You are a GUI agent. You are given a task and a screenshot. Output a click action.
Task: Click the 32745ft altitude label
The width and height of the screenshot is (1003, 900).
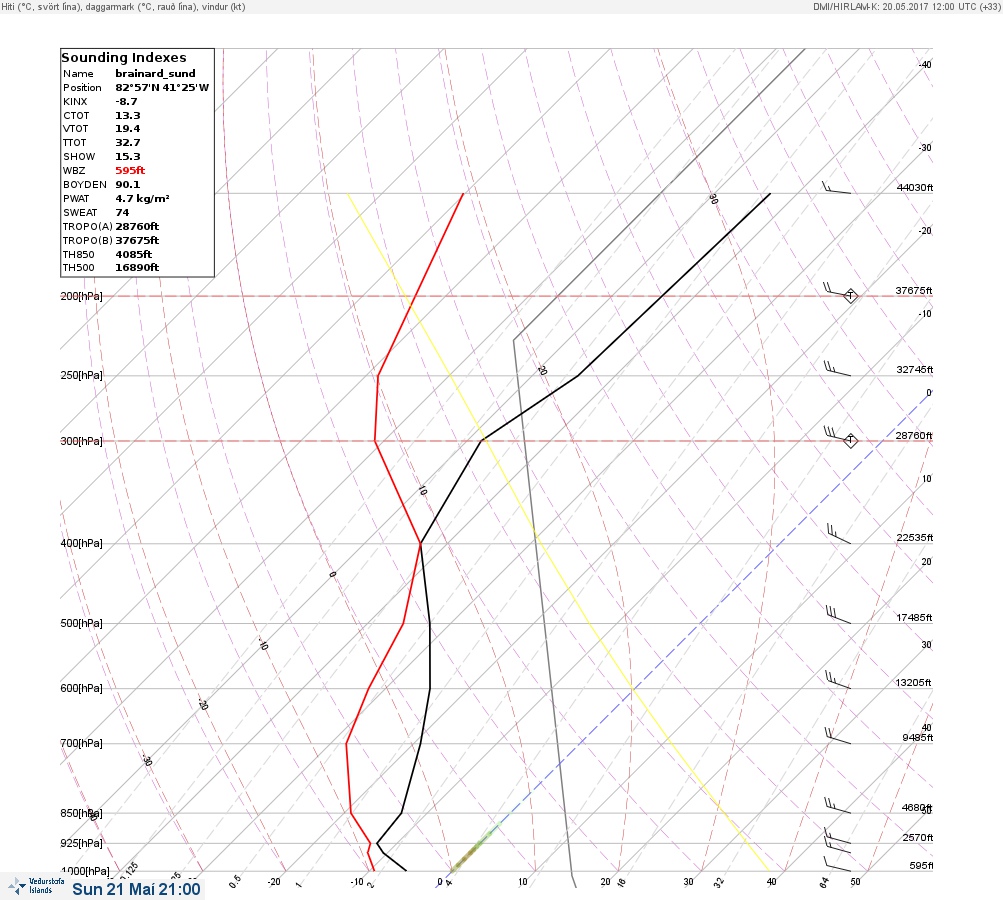915,370
